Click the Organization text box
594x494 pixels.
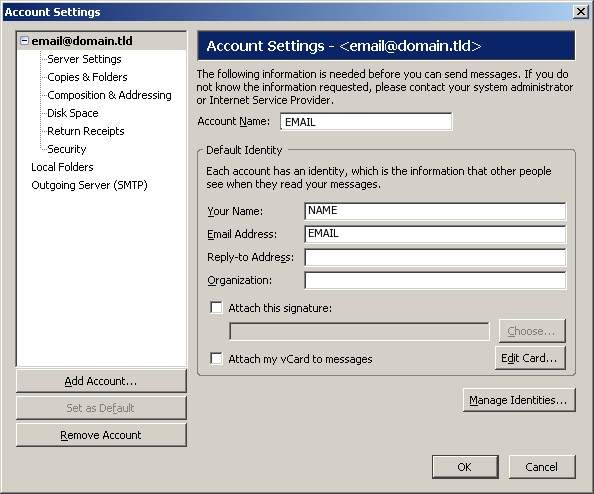pos(435,280)
